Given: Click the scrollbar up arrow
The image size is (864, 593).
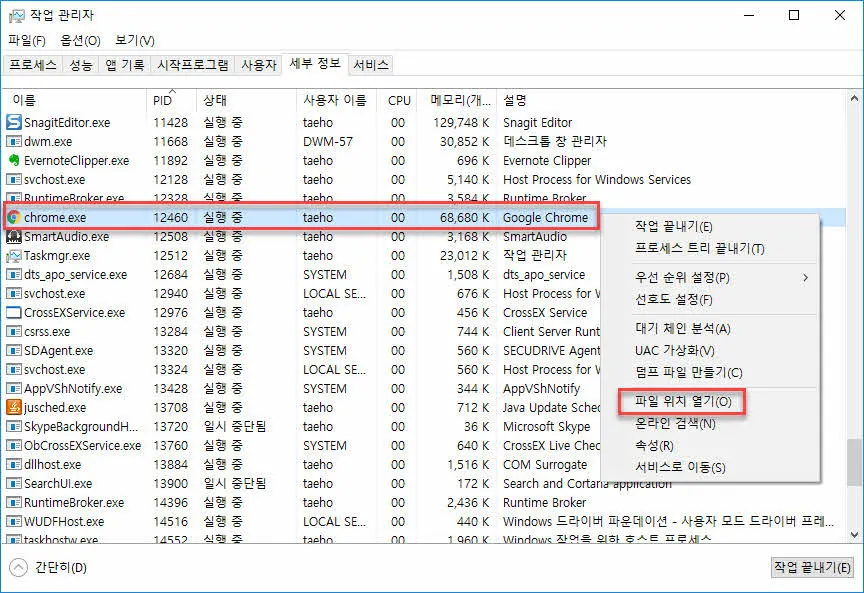Looking at the screenshot, I should (x=855, y=97).
